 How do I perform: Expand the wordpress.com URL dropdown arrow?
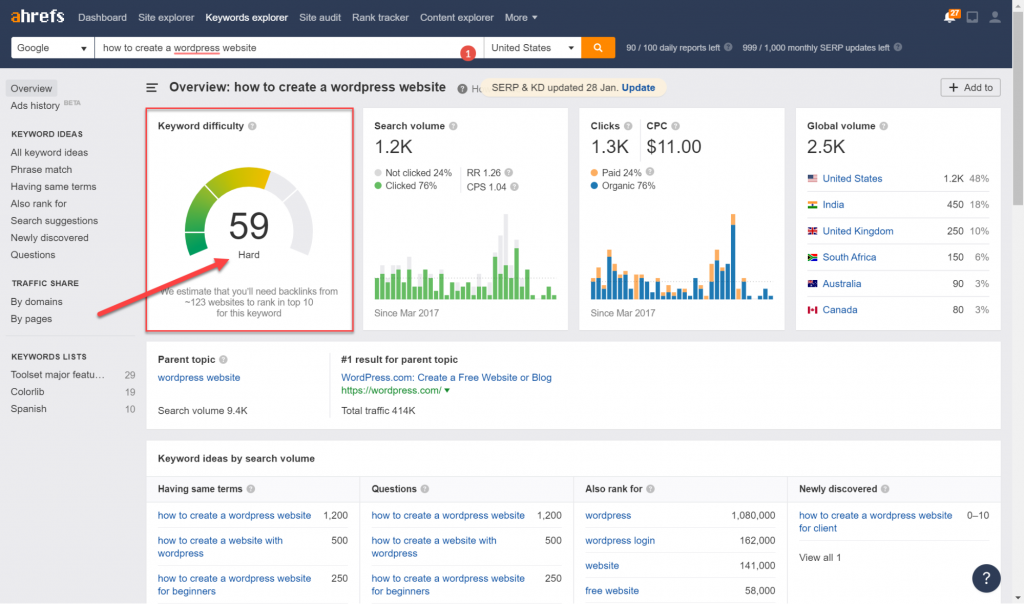[x=447, y=390]
